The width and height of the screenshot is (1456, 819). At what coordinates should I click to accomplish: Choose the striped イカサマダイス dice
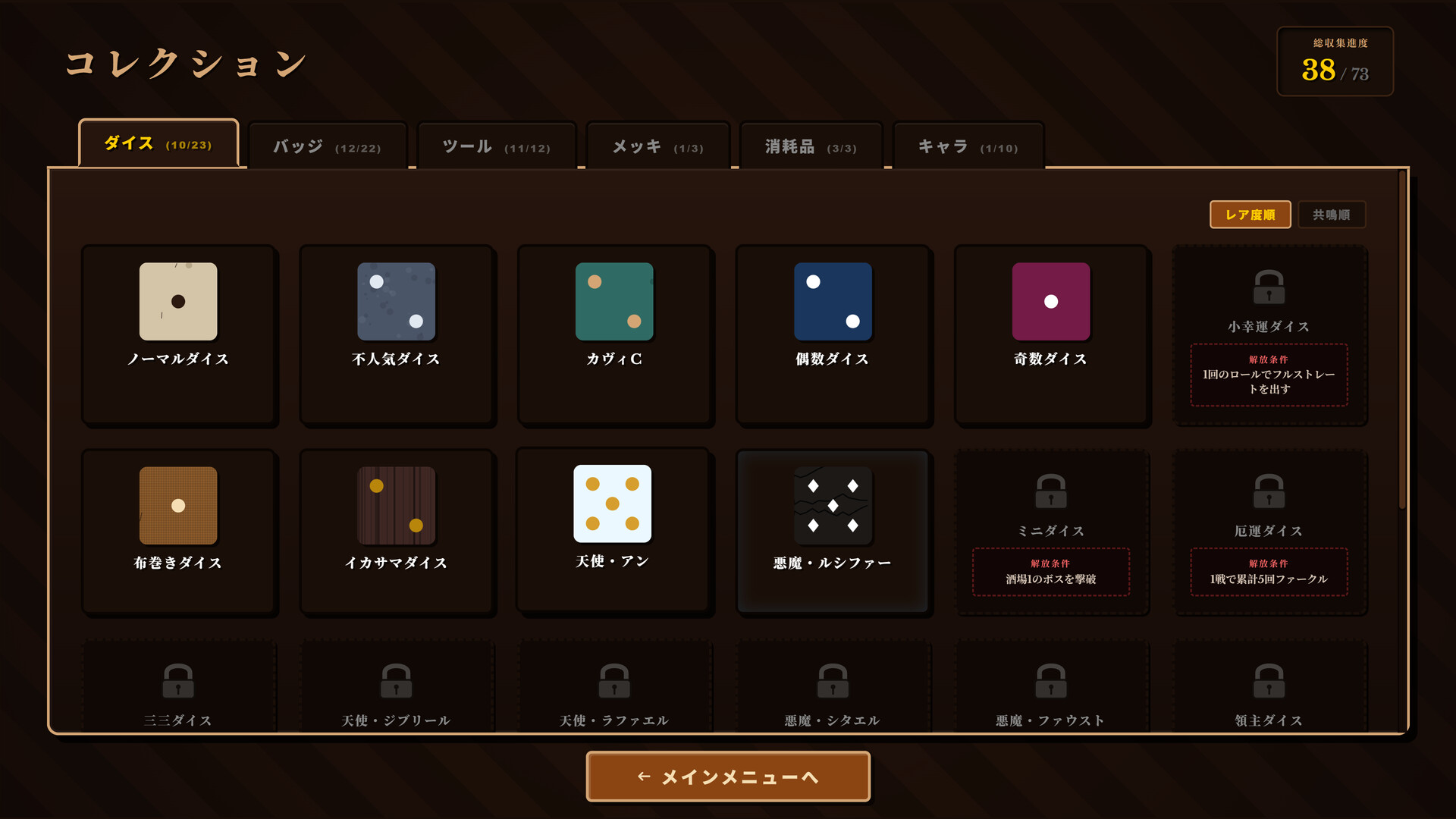[396, 505]
